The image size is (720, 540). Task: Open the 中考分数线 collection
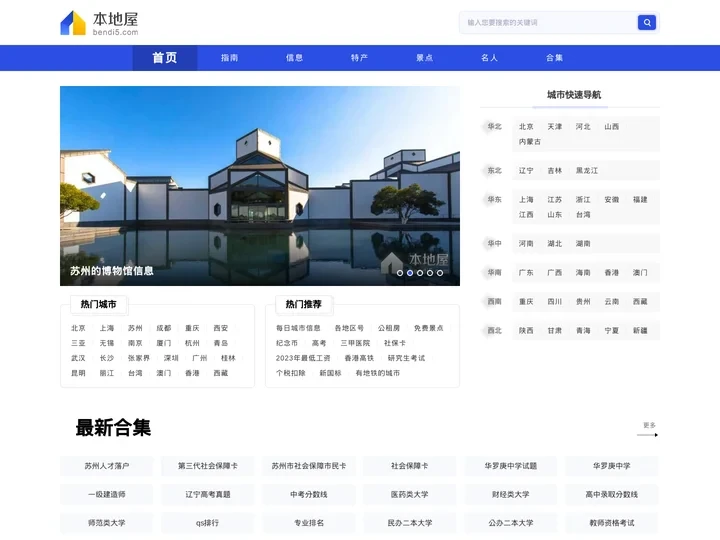309,495
